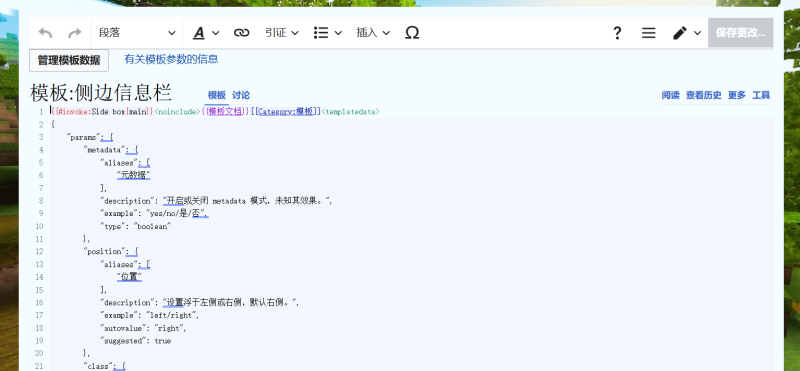The height and width of the screenshot is (371, 800).
Task: Expand the 插入 insert dropdown
Action: point(373,33)
